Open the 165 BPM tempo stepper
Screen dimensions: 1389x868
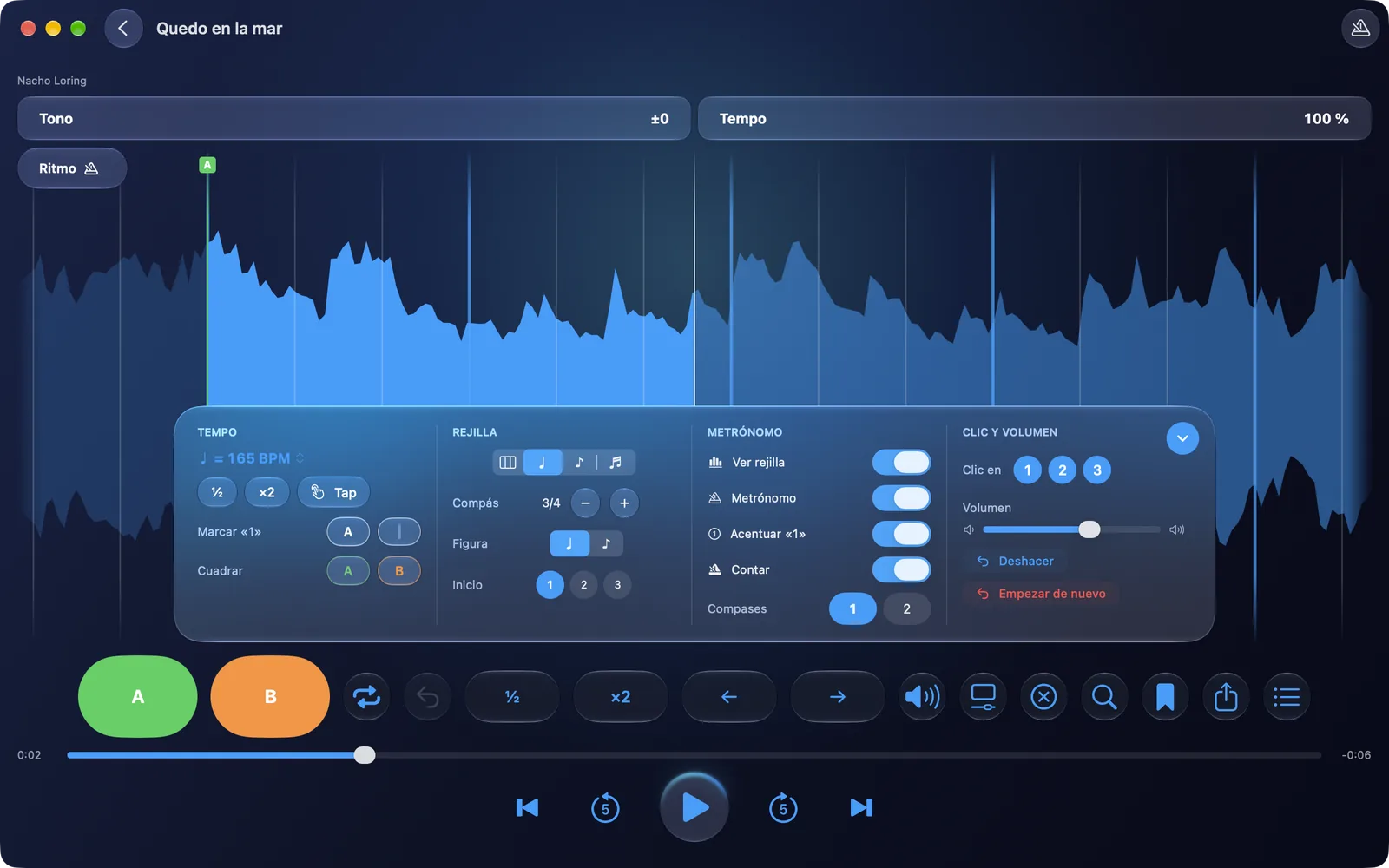tap(252, 458)
